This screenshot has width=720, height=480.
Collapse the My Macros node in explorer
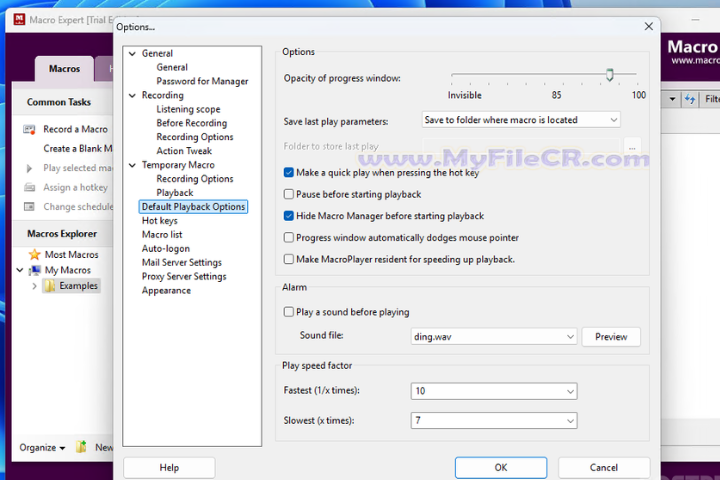(x=20, y=270)
